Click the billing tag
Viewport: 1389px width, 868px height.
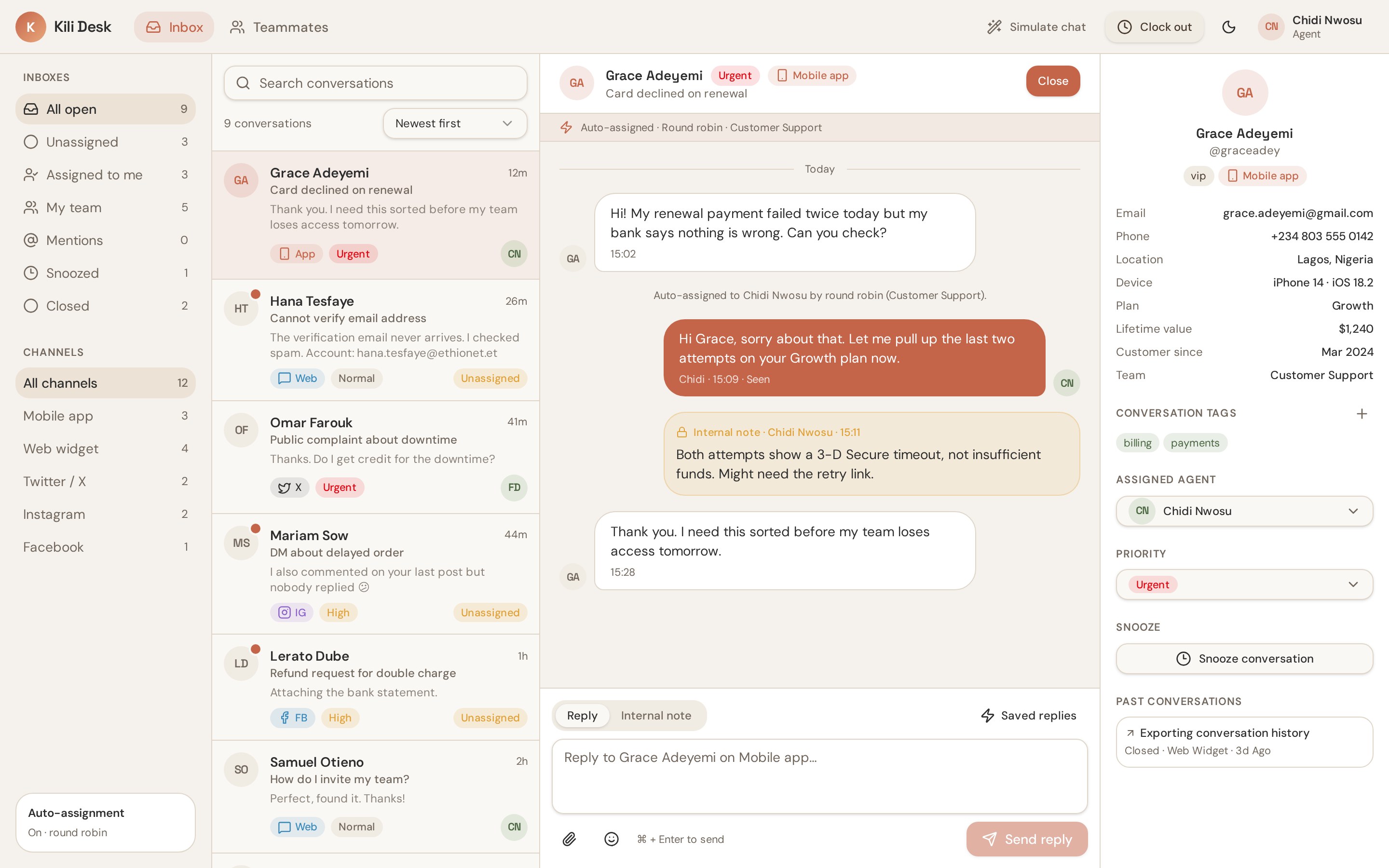coord(1137,443)
